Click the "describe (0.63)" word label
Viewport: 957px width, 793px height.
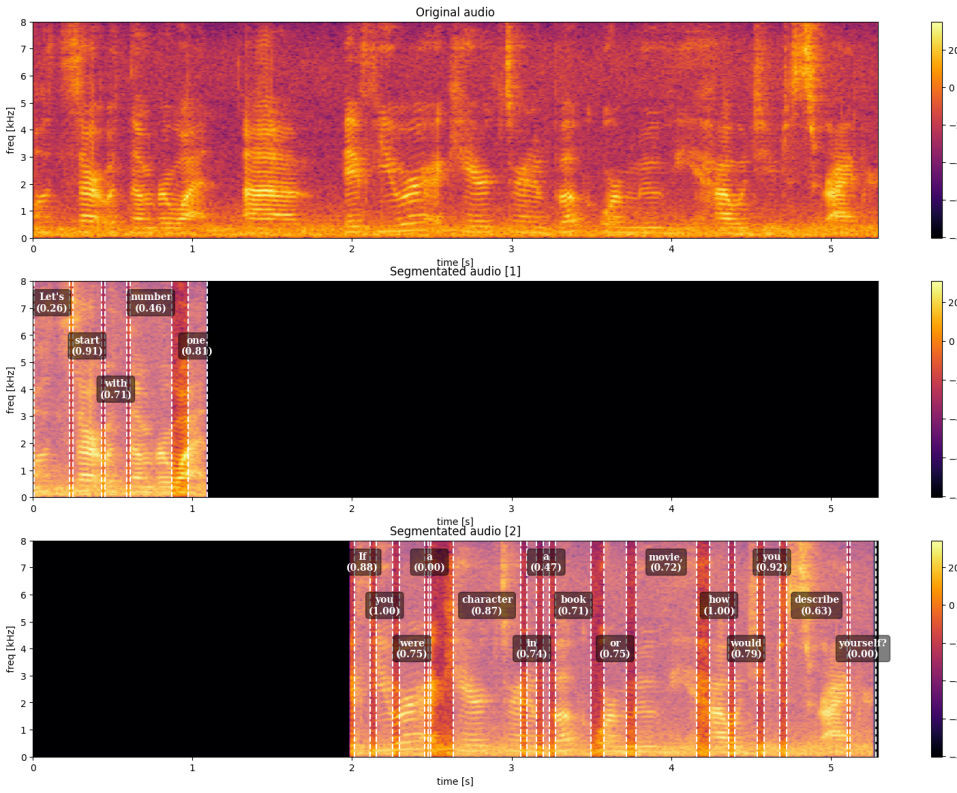click(816, 605)
